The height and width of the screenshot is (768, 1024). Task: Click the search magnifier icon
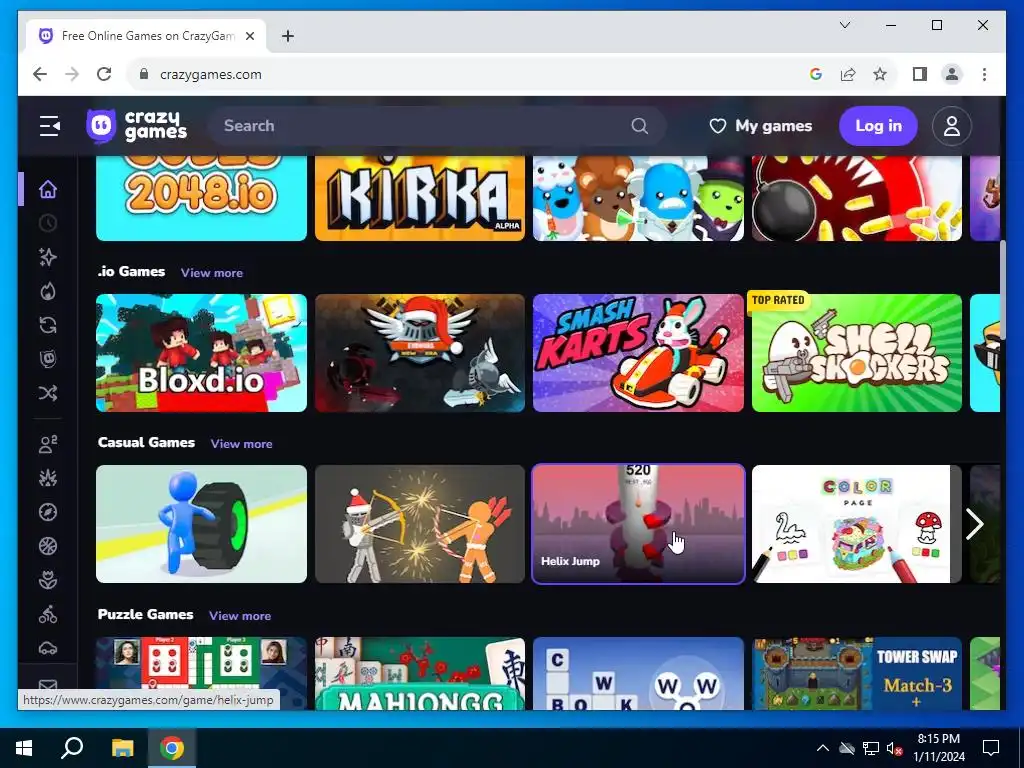[640, 126]
